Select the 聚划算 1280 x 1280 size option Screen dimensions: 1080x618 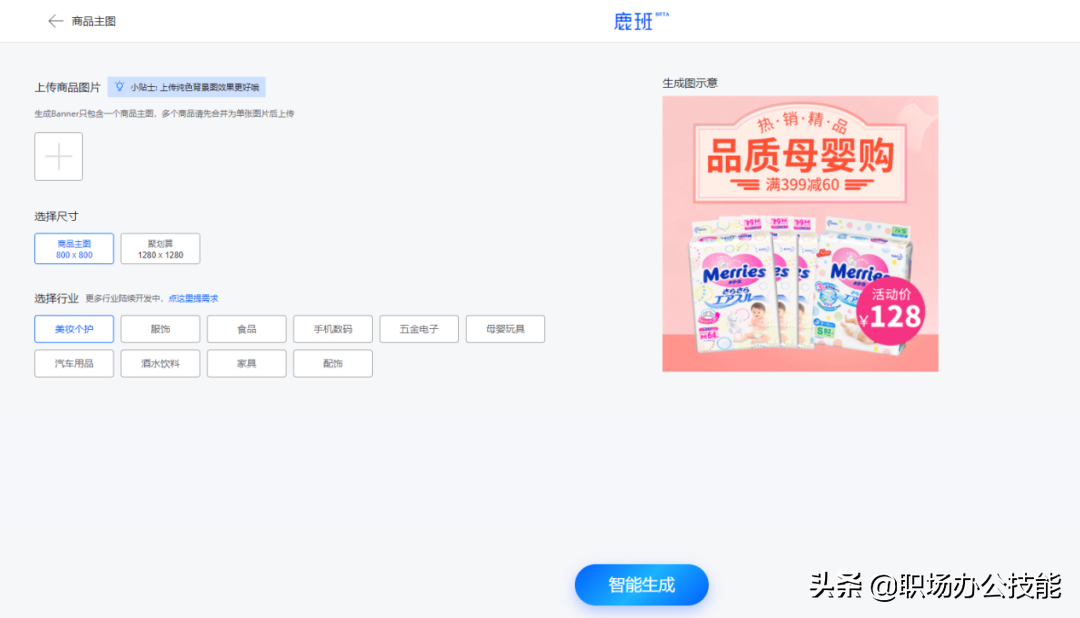pos(160,248)
